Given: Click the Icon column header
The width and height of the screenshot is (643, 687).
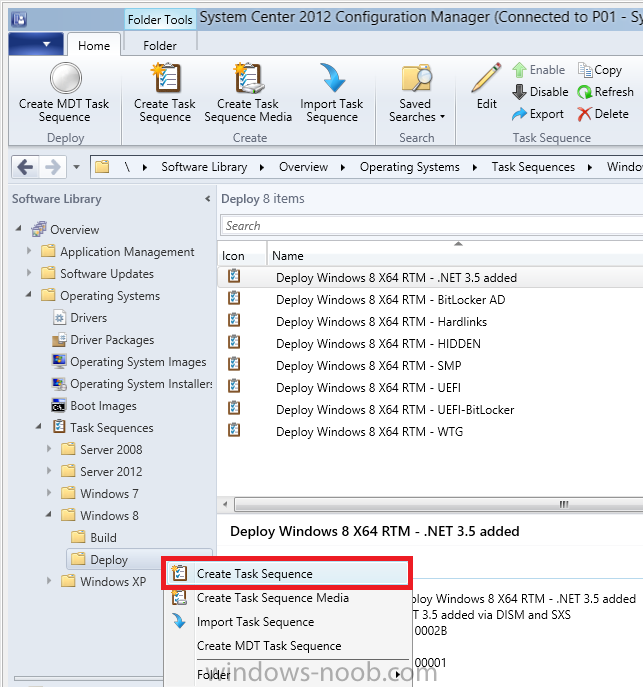Looking at the screenshot, I should click(x=233, y=255).
